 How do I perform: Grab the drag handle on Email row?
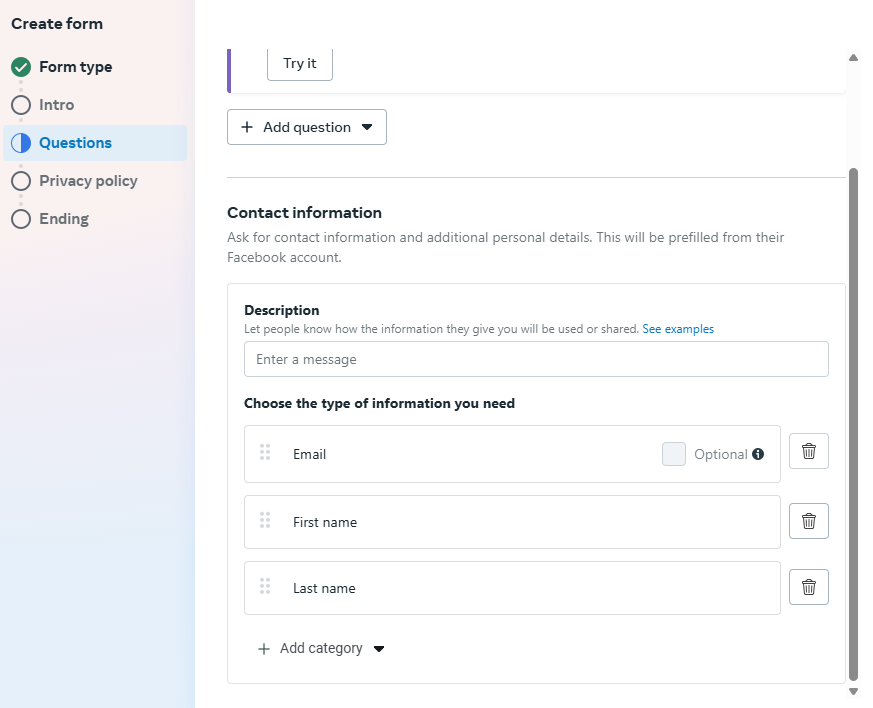click(265, 453)
